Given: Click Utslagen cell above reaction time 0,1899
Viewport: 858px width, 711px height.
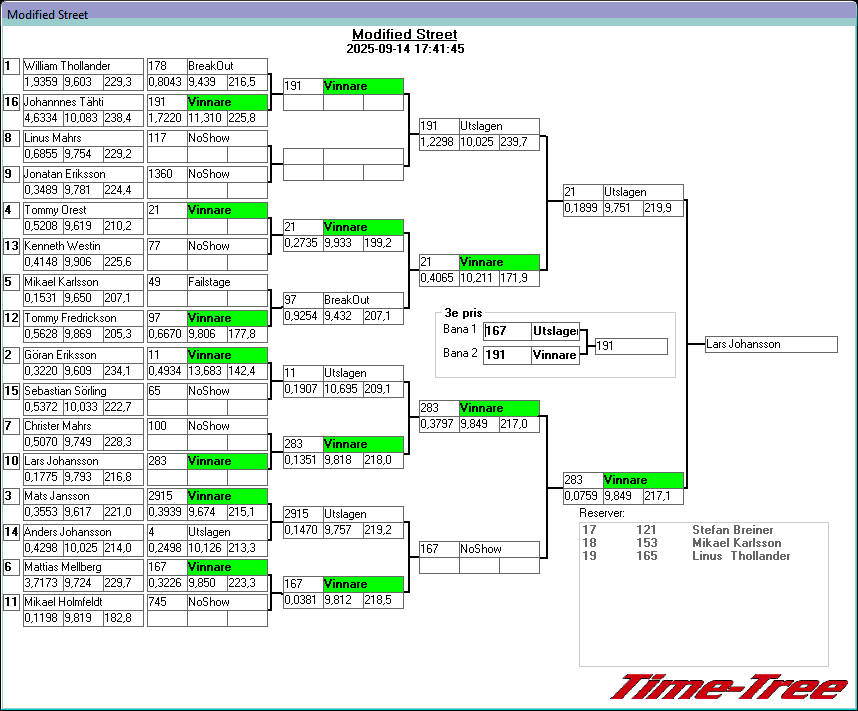Looking at the screenshot, I should pos(642,192).
